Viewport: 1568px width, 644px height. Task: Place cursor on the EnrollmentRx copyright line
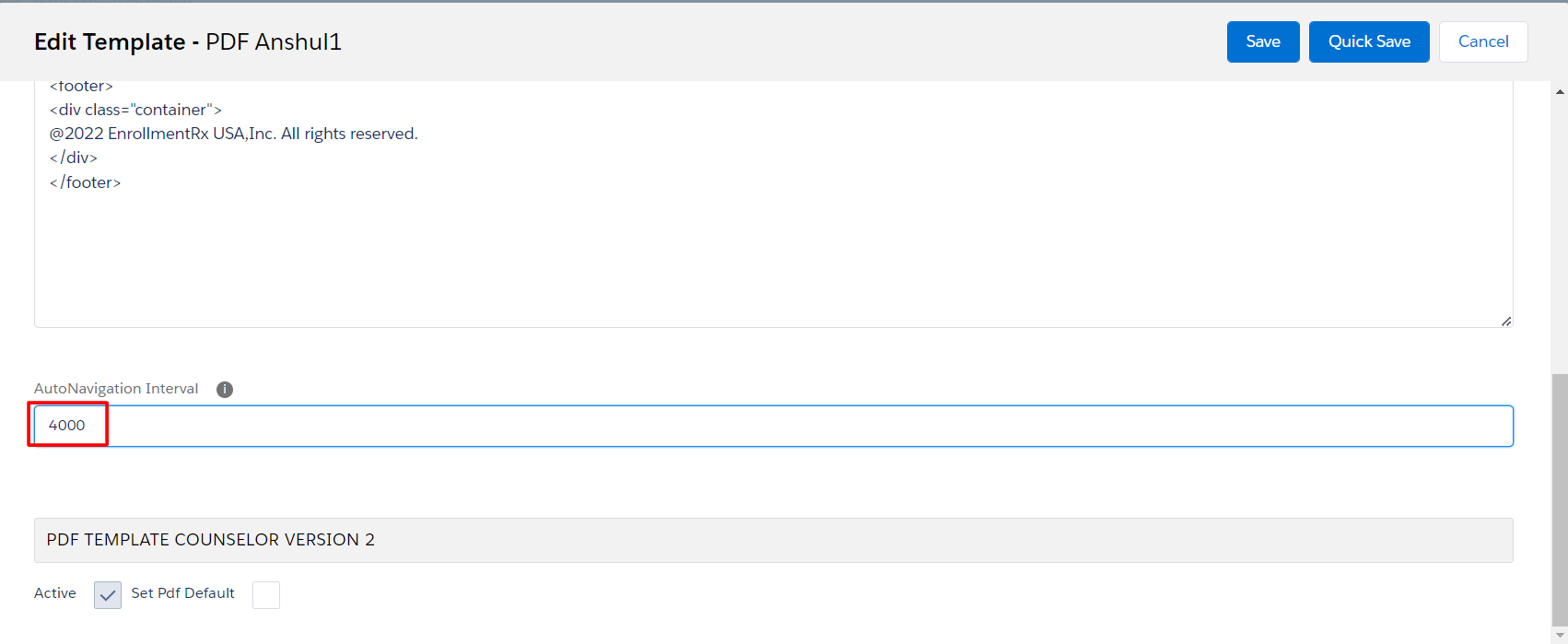click(234, 134)
